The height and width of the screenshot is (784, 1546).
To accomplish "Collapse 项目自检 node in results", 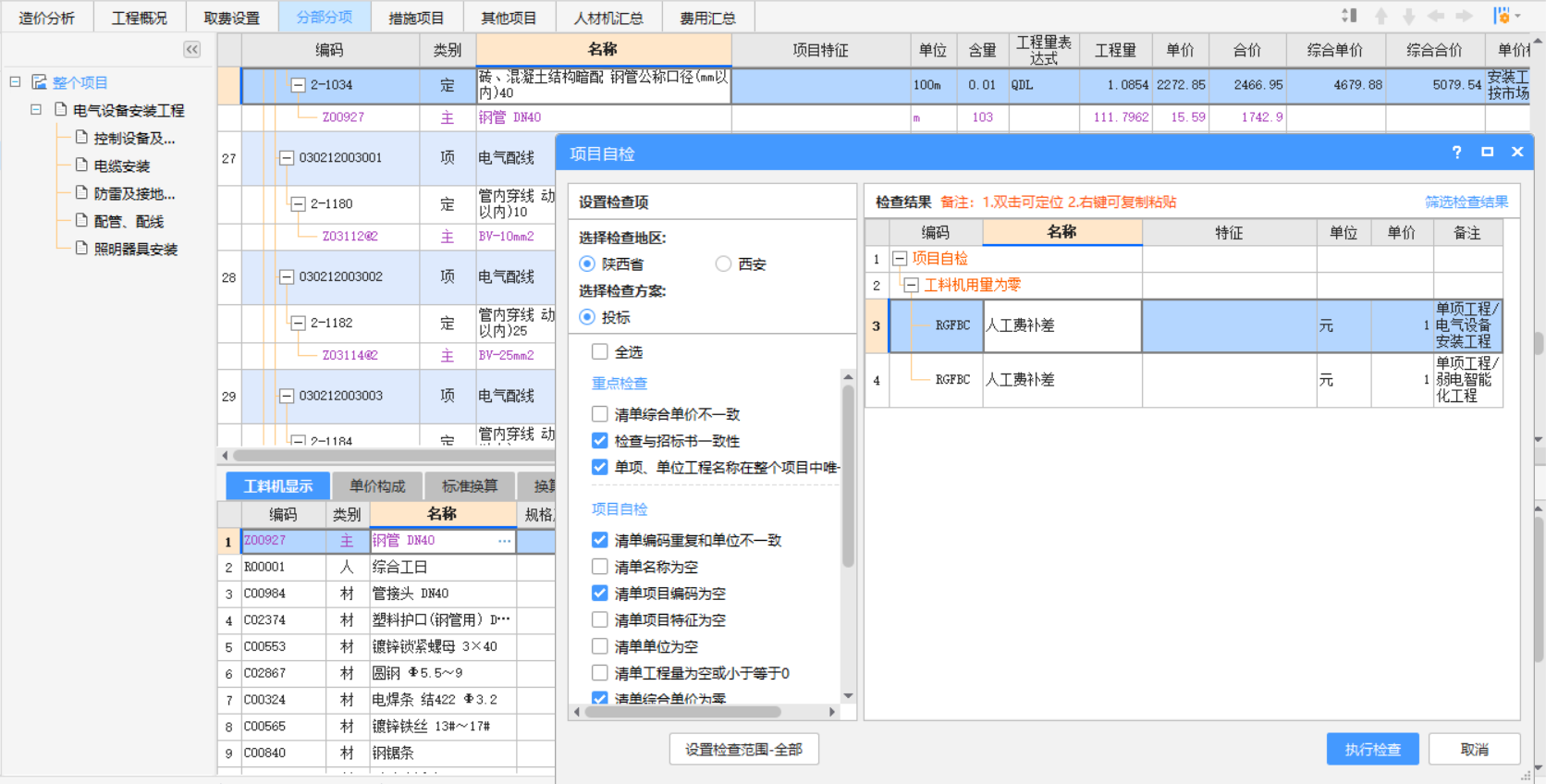I will (x=900, y=259).
